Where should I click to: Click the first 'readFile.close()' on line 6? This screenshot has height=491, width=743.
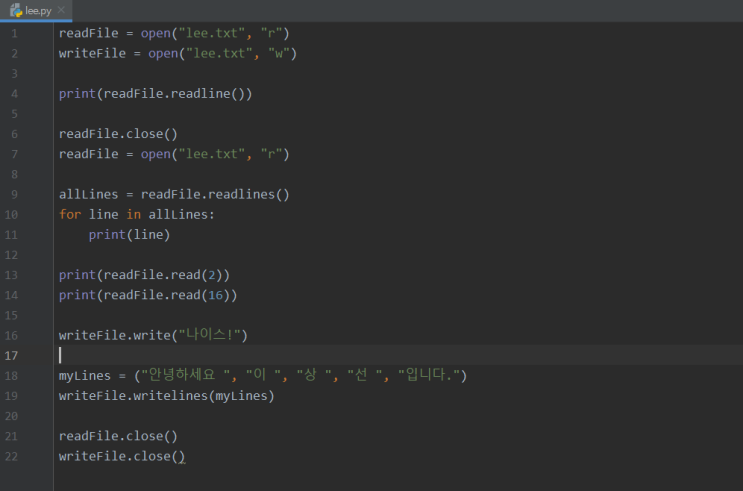pos(118,134)
